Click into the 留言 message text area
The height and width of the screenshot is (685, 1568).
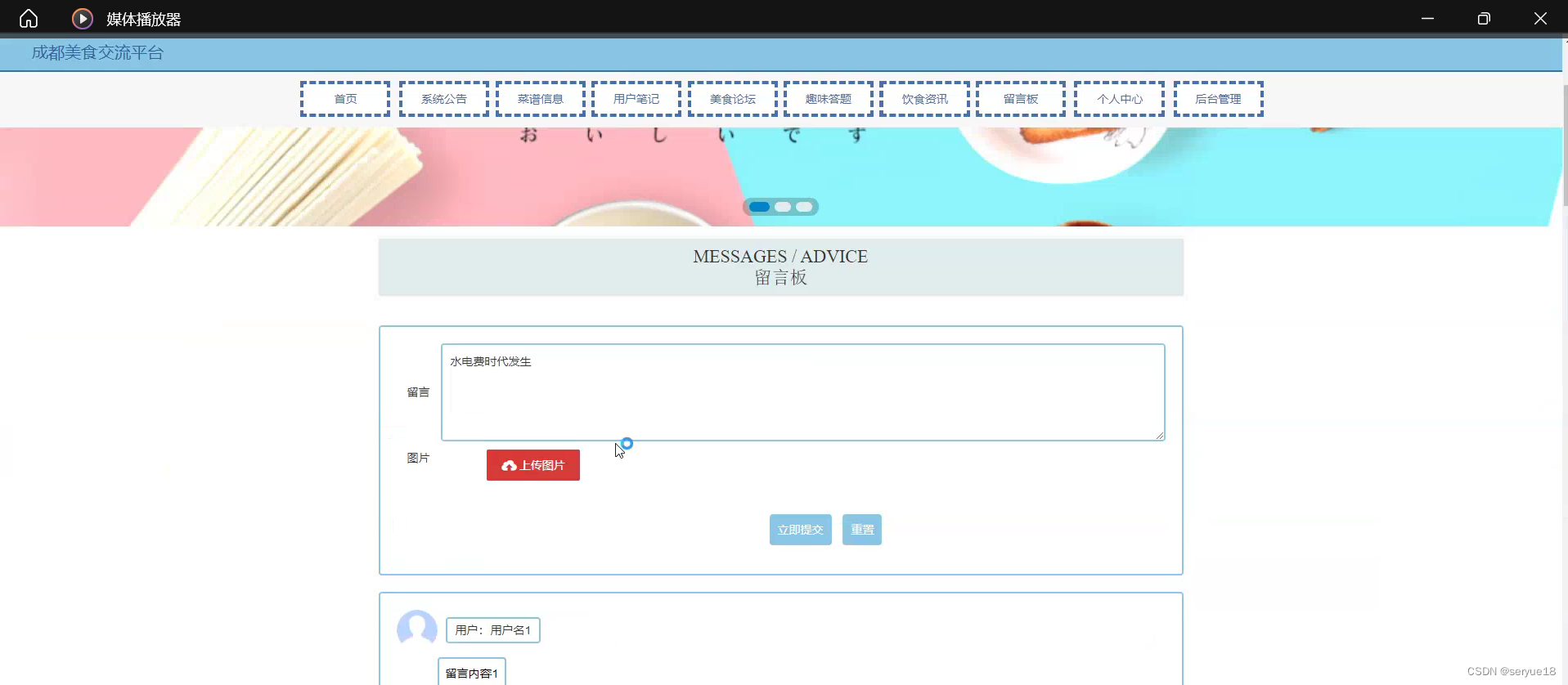(802, 392)
